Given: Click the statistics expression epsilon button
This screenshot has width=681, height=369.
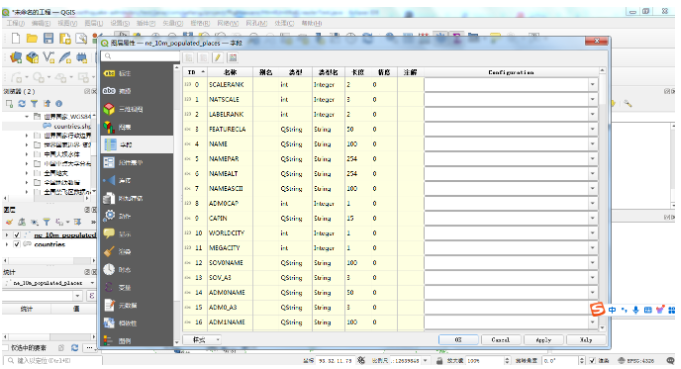Looking at the screenshot, I should [92, 296].
